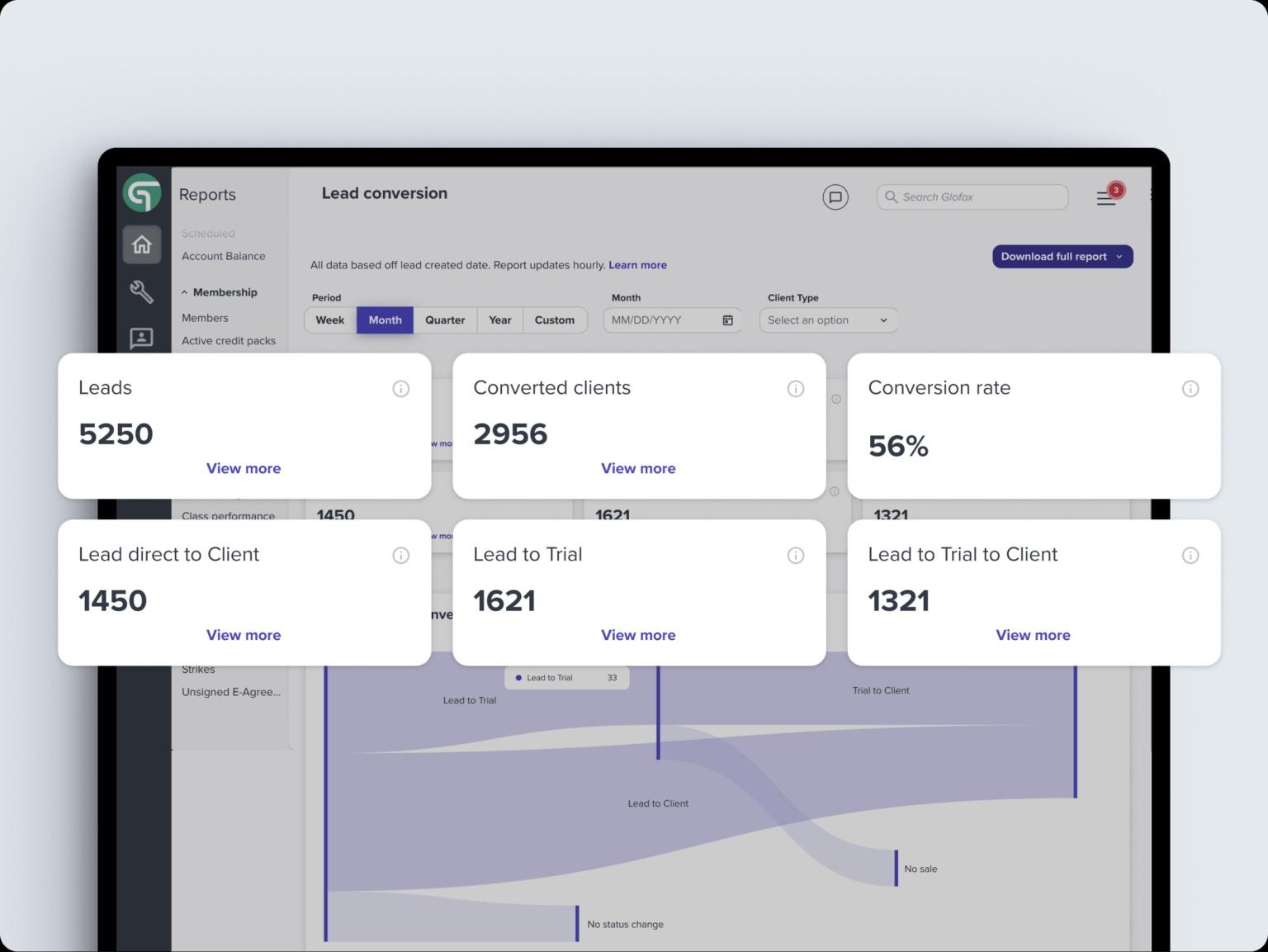Click the Learn more link
Image resolution: width=1268 pixels, height=952 pixels.
coord(637,264)
